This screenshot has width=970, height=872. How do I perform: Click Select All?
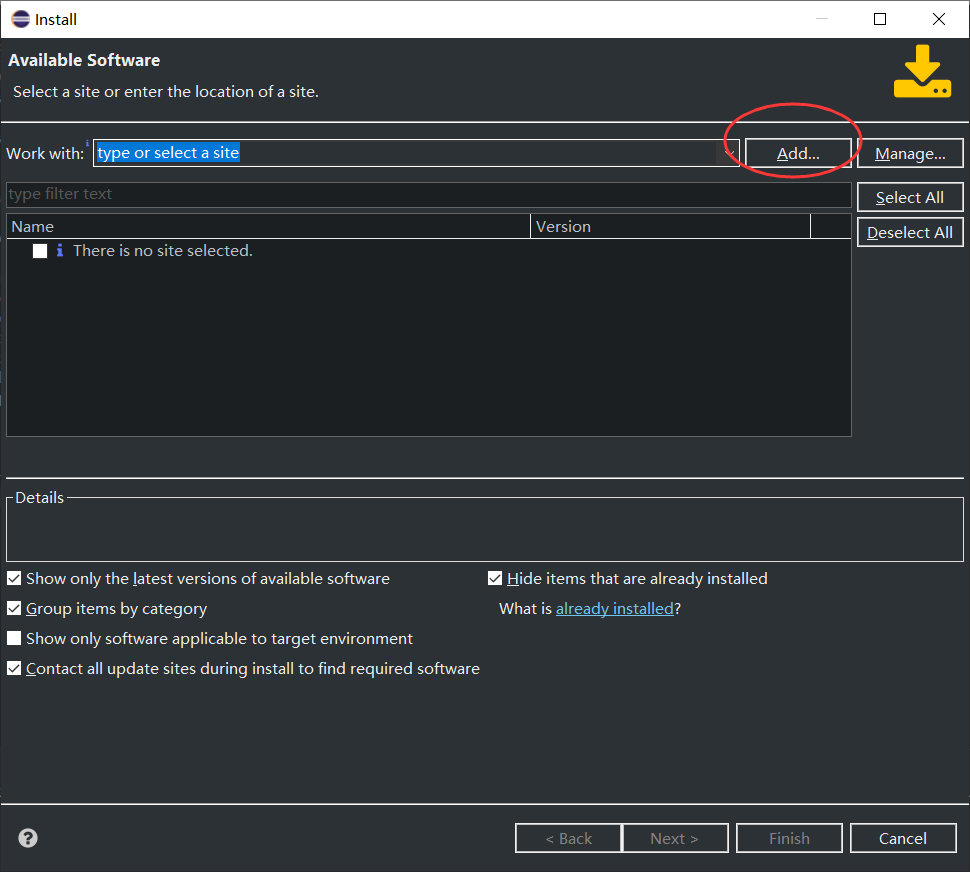pos(909,197)
